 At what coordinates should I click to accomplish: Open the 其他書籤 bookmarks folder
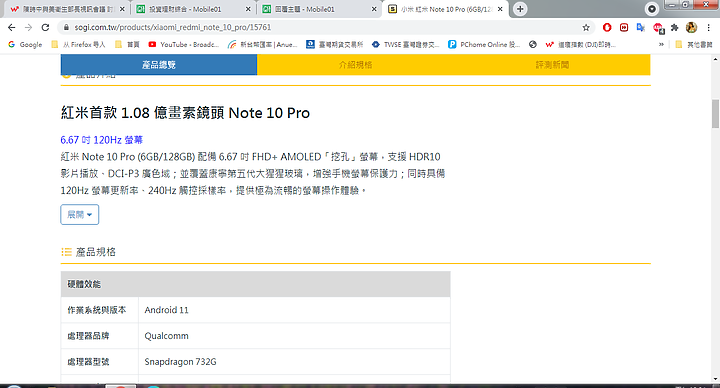[x=694, y=45]
